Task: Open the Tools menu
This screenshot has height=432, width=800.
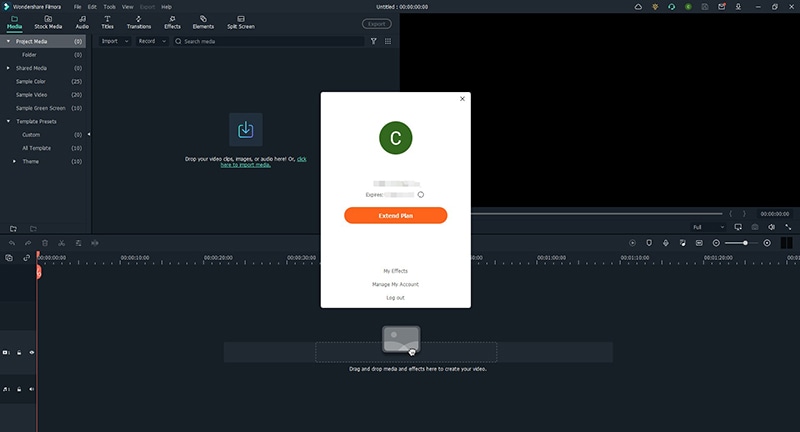Action: [110, 7]
